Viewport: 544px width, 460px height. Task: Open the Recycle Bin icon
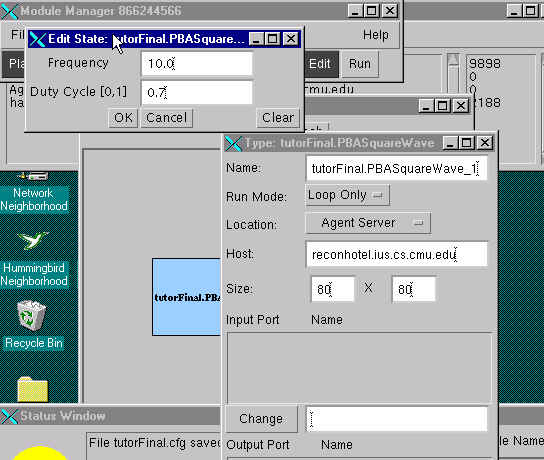(33, 324)
